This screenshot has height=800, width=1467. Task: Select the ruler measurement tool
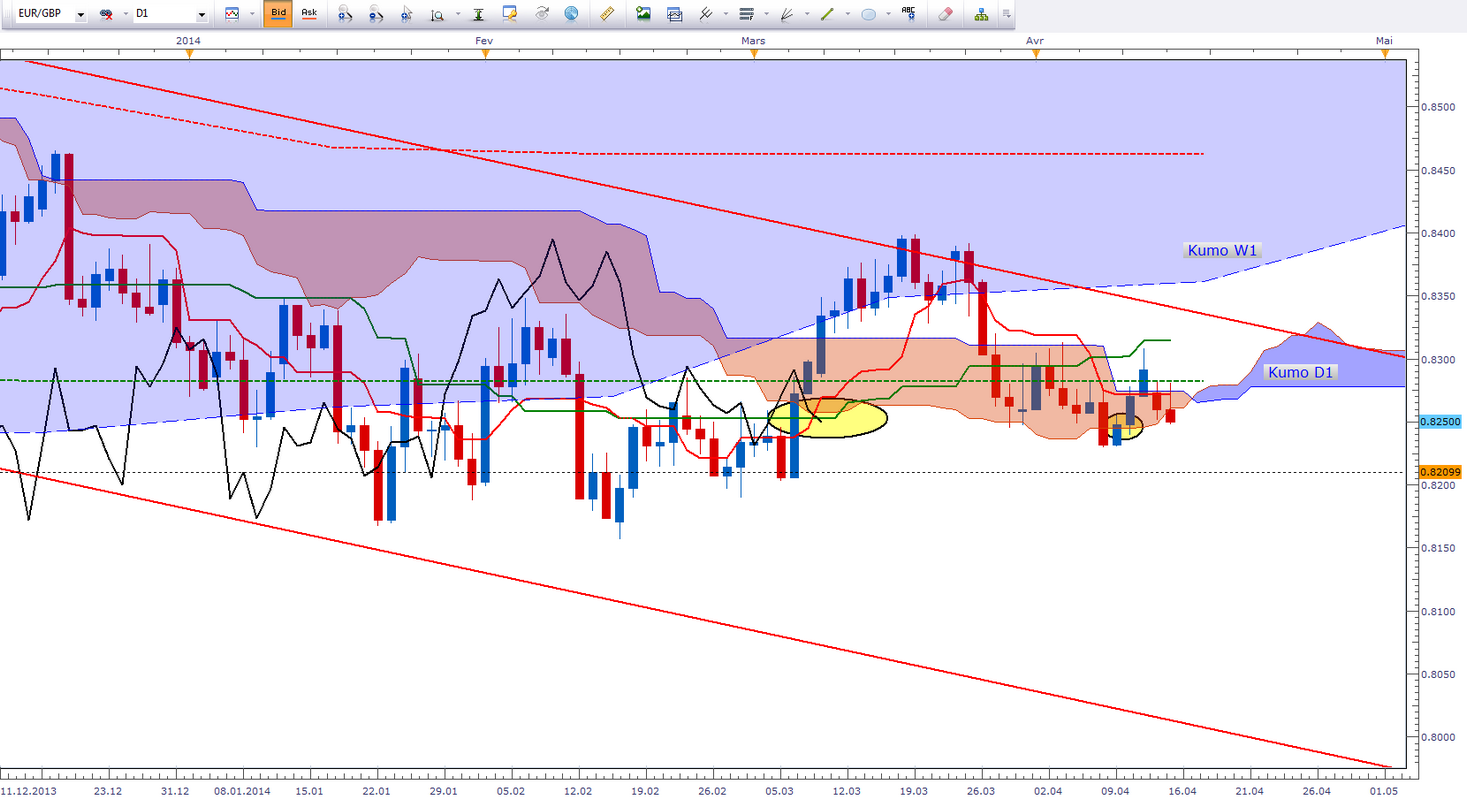click(608, 14)
